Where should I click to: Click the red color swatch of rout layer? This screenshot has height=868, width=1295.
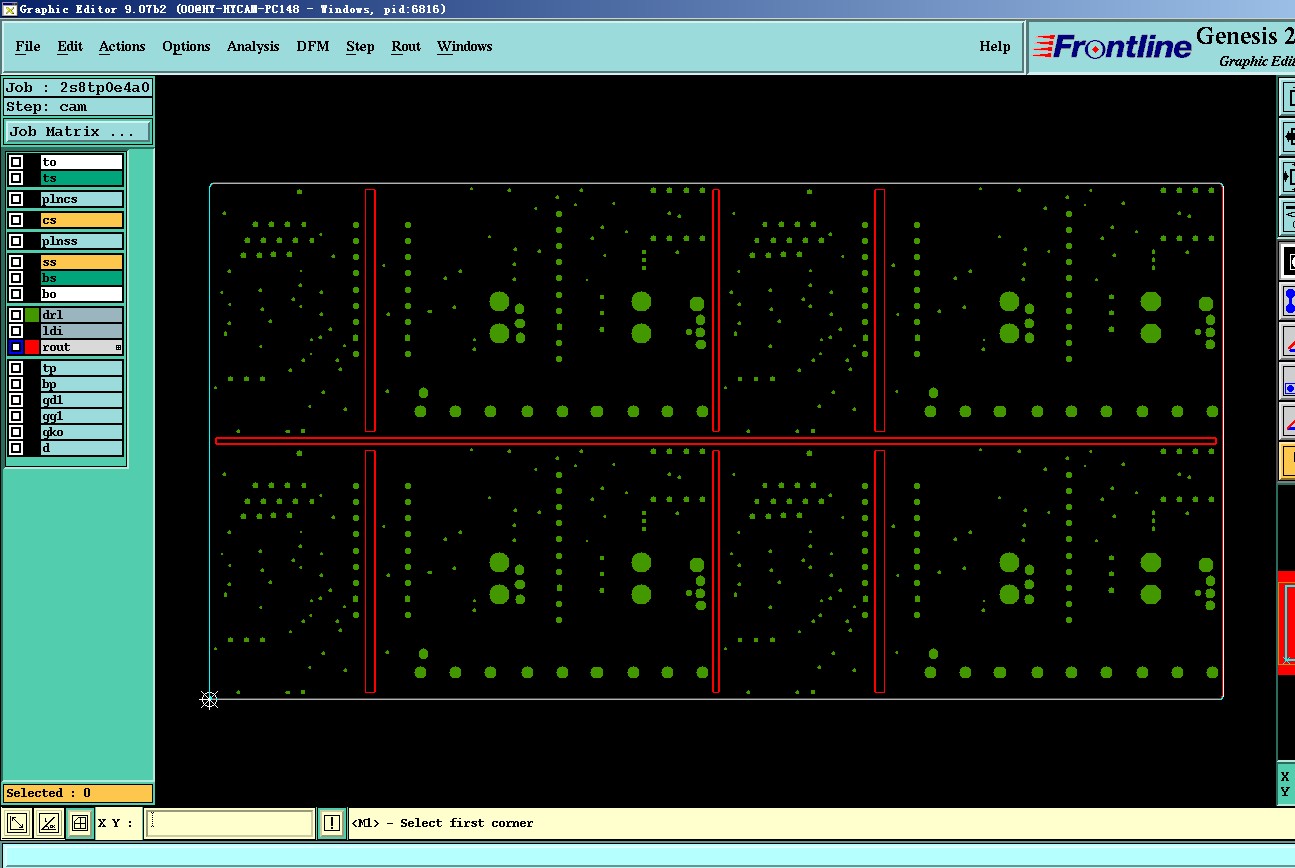(32, 347)
